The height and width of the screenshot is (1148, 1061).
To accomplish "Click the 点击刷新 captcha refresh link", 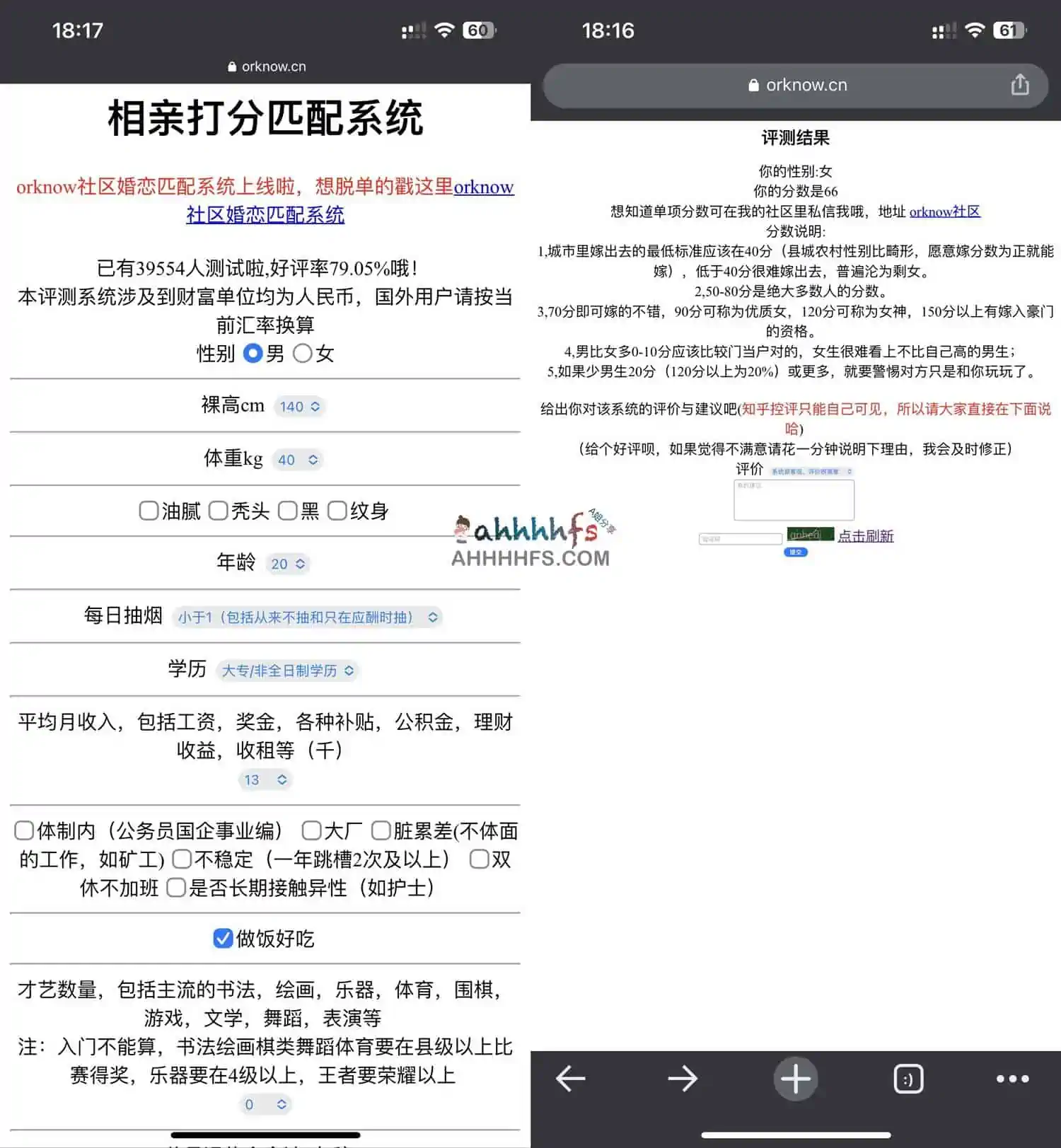I will (865, 536).
